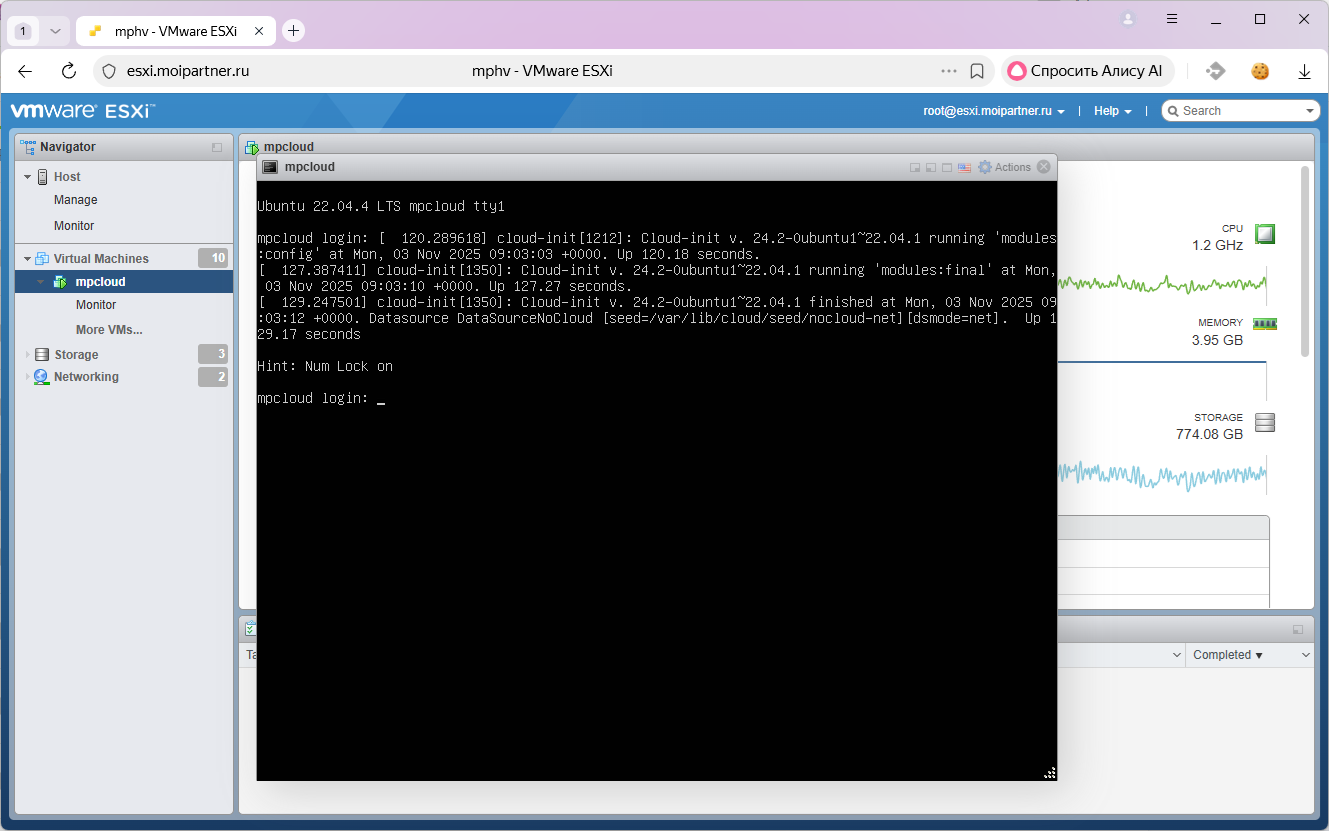Click the browser bookmark icon in address bar

click(977, 71)
